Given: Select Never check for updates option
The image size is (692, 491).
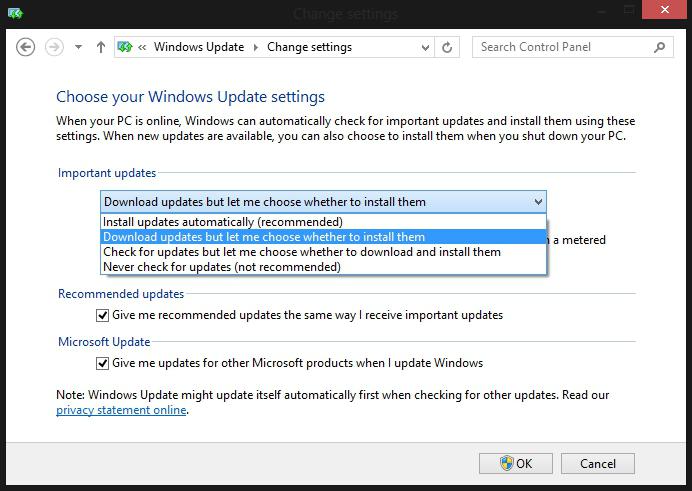Looking at the screenshot, I should click(x=222, y=267).
